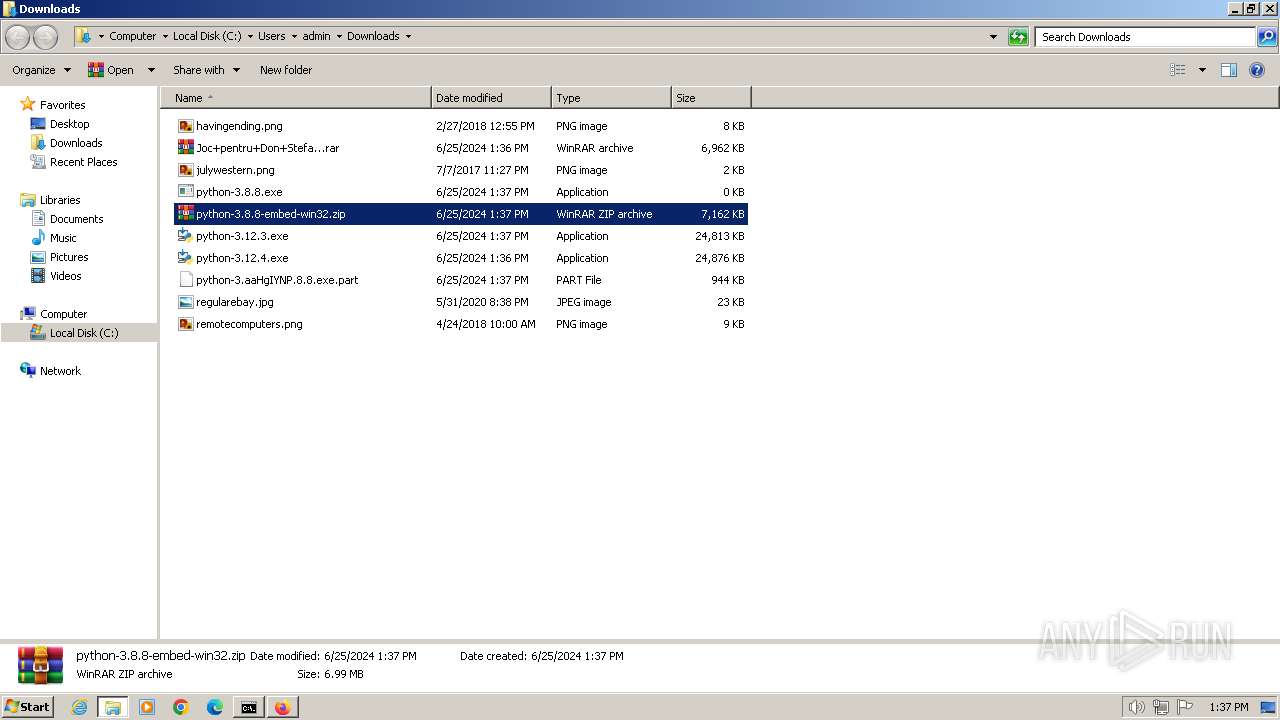
Task: Open command prompt taskbar icon
Action: point(249,707)
